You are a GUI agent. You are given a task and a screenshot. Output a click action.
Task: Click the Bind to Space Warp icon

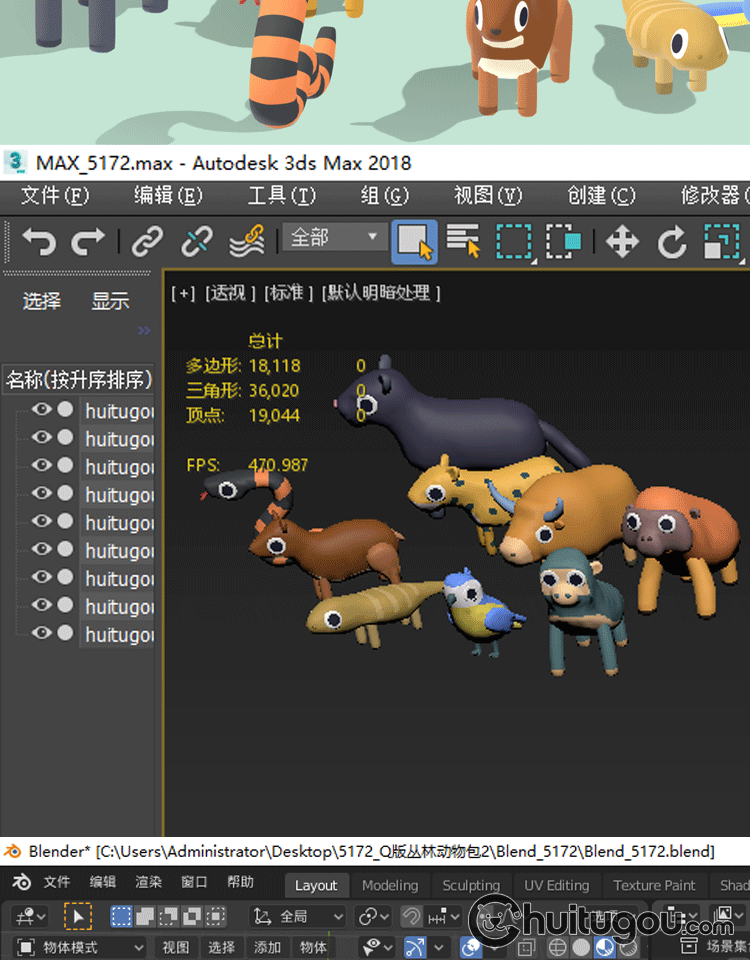click(246, 241)
